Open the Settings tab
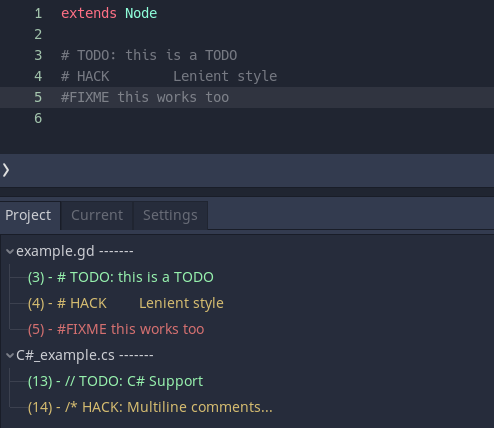The height and width of the screenshot is (428, 494). 170,215
